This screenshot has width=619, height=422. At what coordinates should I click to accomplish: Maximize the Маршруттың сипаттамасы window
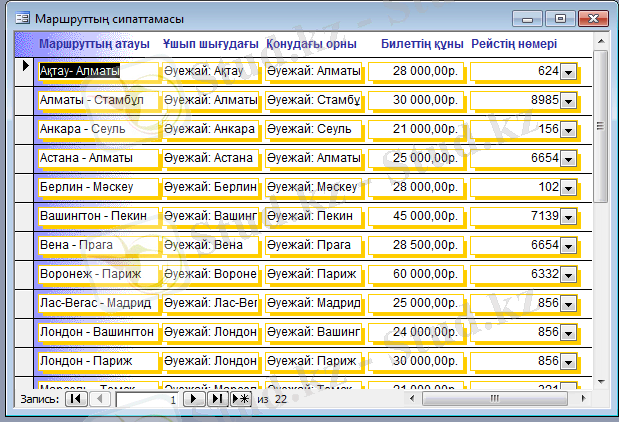[x=560, y=18]
